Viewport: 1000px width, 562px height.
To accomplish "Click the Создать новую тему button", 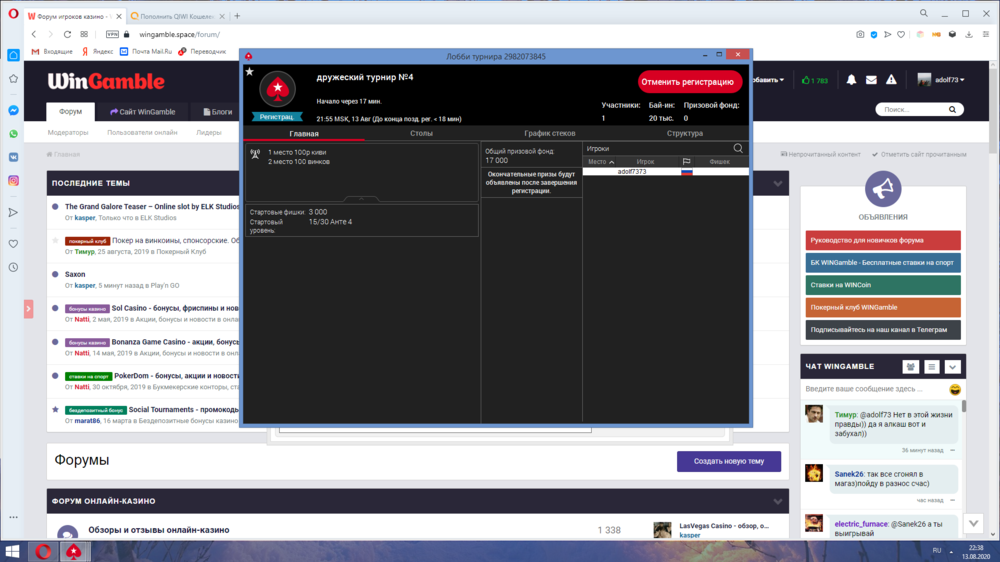I will pos(728,461).
